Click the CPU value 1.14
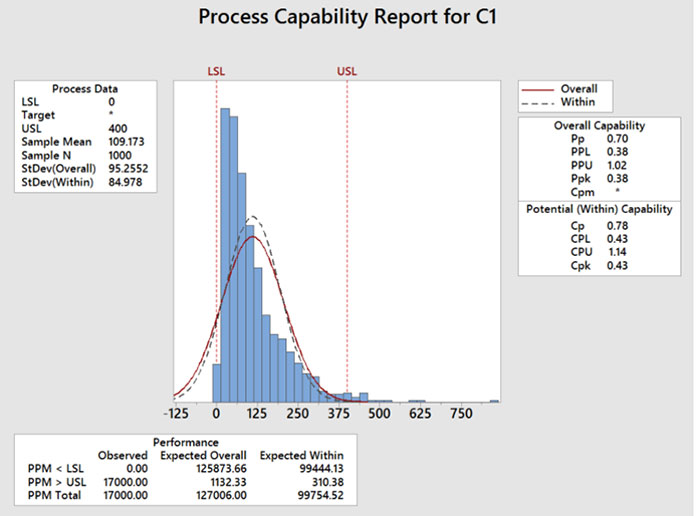 tap(617, 252)
